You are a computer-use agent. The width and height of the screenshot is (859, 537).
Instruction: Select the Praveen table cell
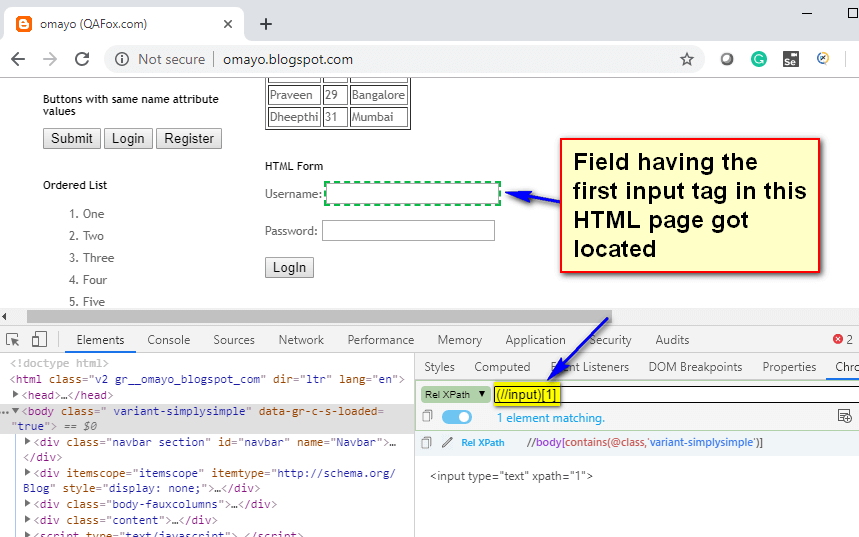pyautogui.click(x=294, y=95)
